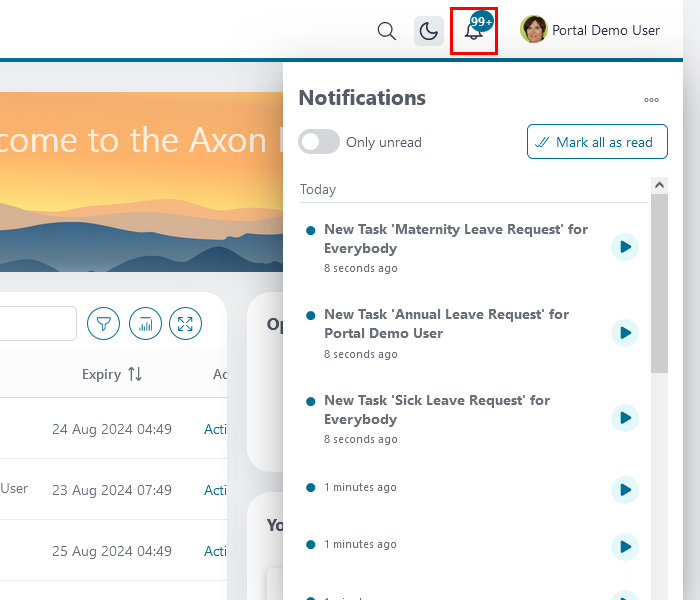Screen dimensions: 700x600
Task: Click the notifications scrollbar thumb
Action: point(659,283)
